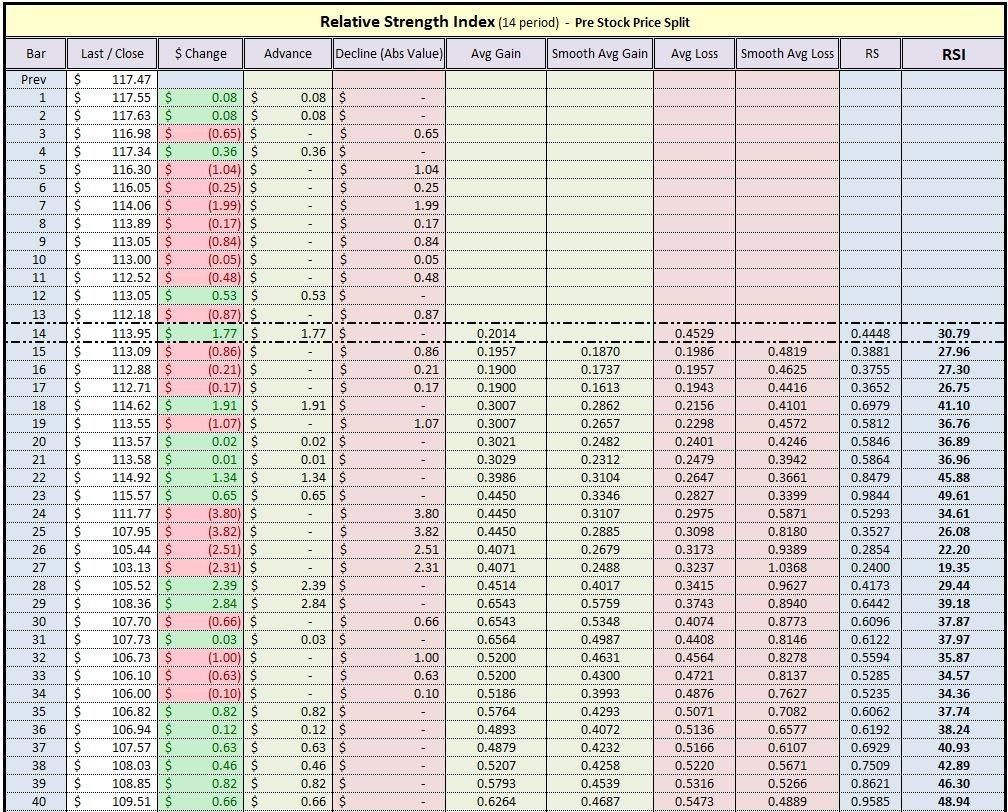
Task: Select the RSI column header
Action: coord(953,54)
